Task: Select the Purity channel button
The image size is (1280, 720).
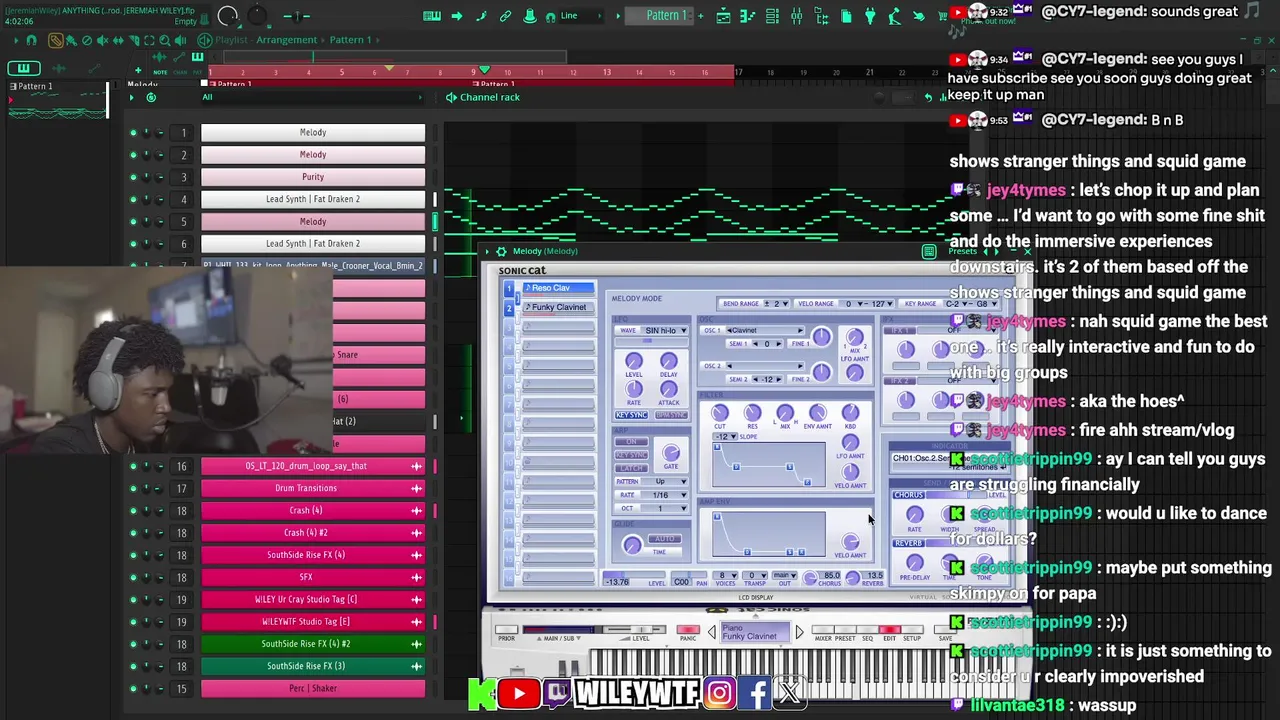Action: [313, 177]
